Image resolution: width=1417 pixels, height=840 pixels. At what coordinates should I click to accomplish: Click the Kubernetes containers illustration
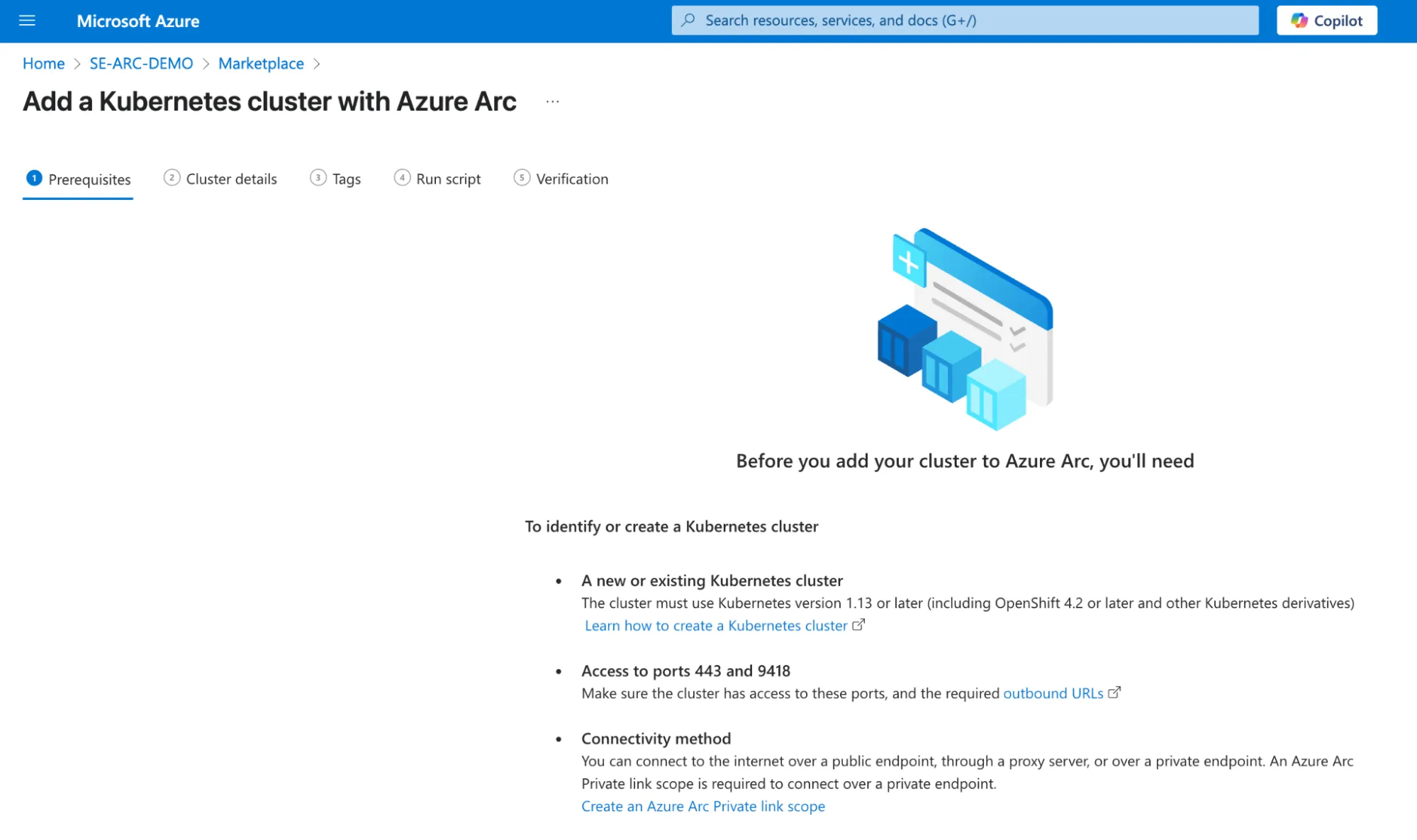point(965,329)
